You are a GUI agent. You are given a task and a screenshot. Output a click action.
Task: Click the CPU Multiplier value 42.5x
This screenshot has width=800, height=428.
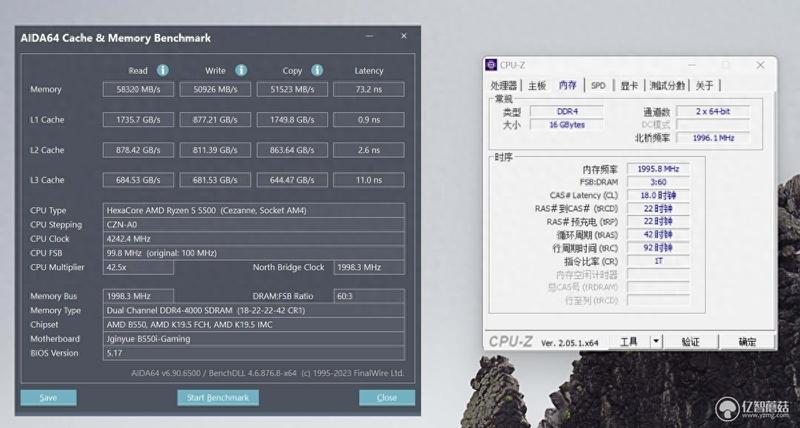point(138,267)
